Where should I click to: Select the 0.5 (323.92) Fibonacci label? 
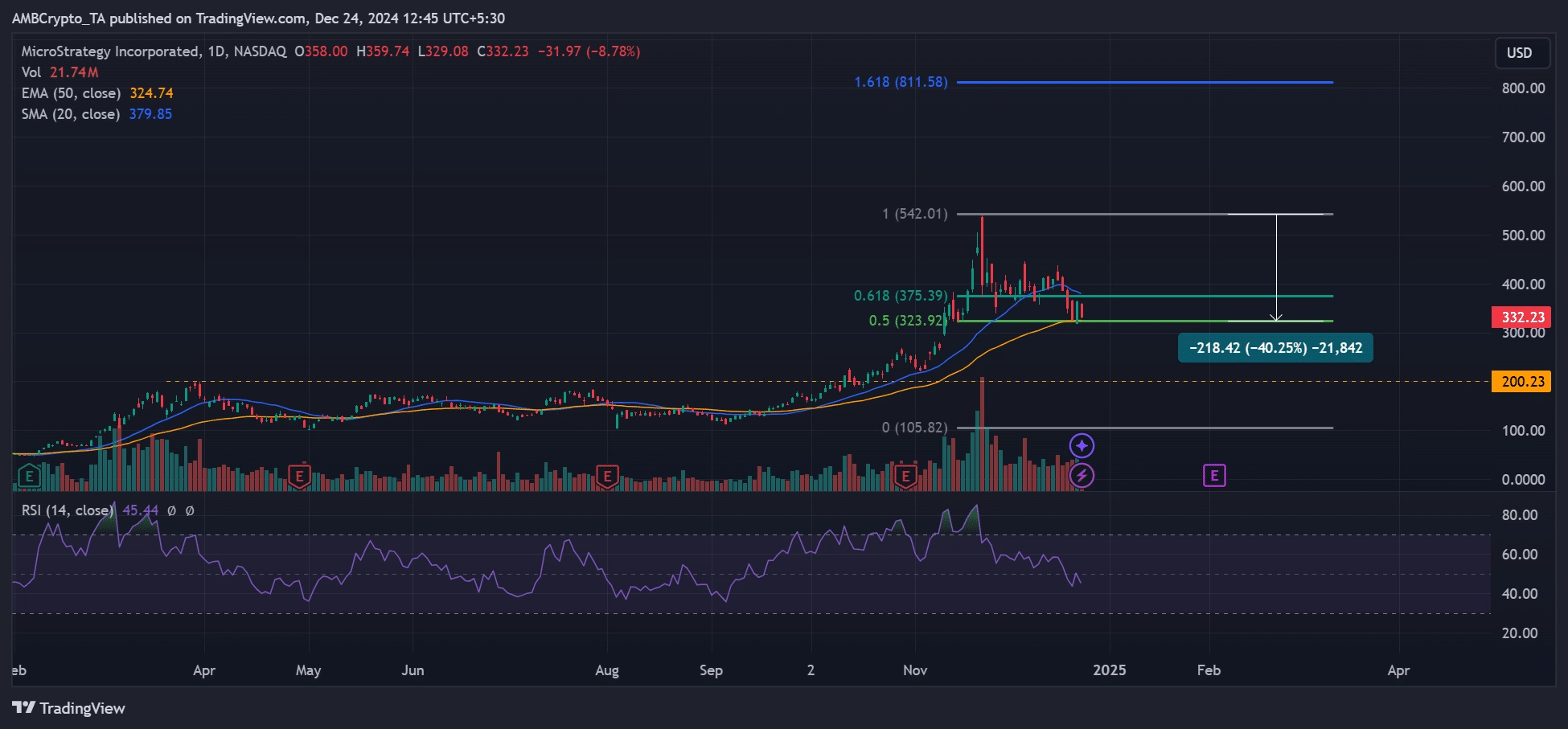pyautogui.click(x=908, y=321)
